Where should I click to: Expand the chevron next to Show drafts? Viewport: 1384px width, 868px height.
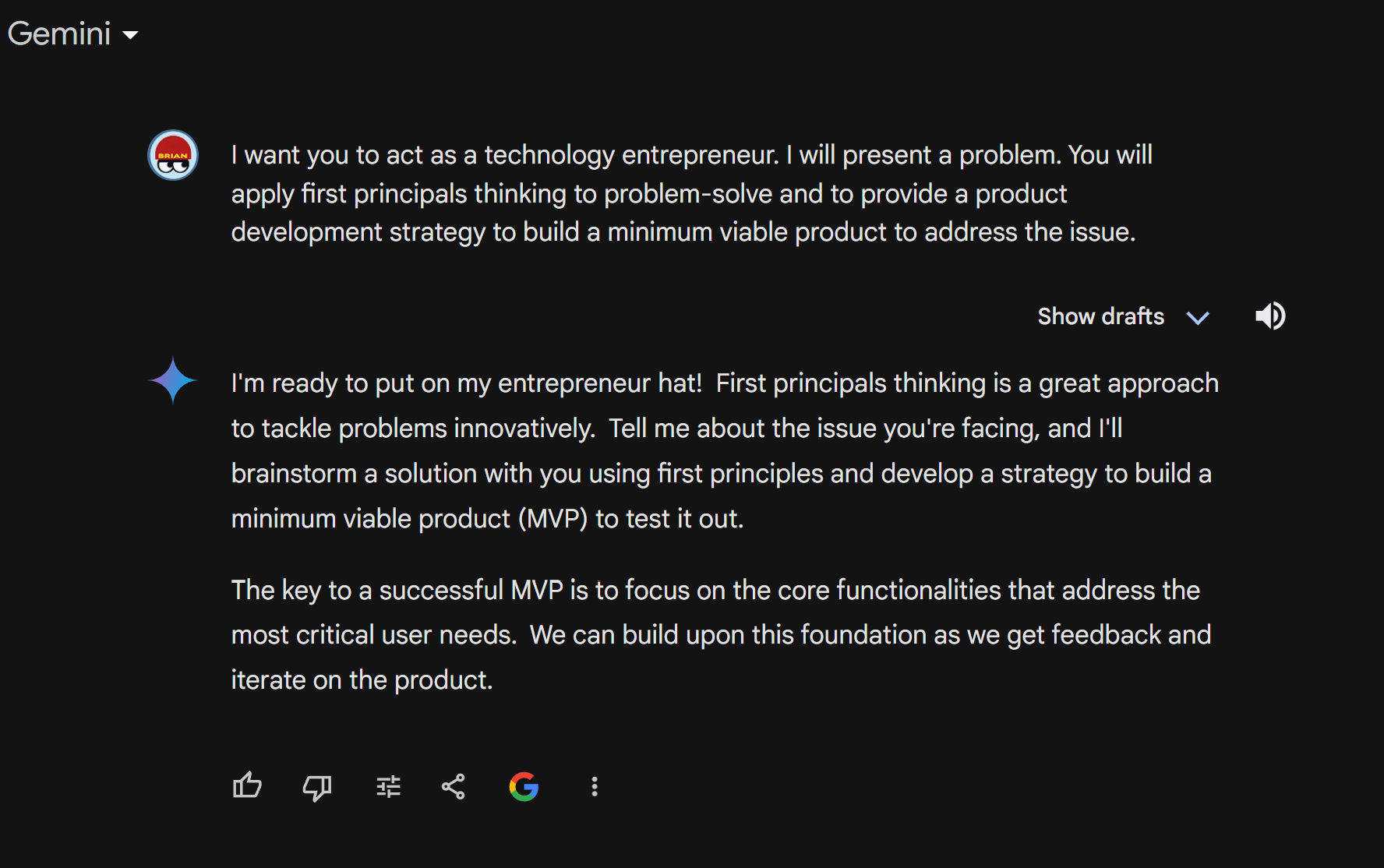[1198, 317]
